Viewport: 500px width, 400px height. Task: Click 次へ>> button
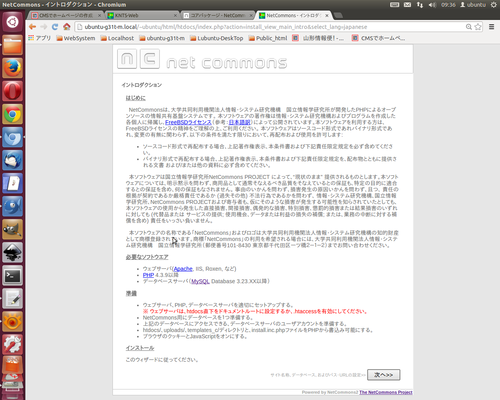click(384, 375)
